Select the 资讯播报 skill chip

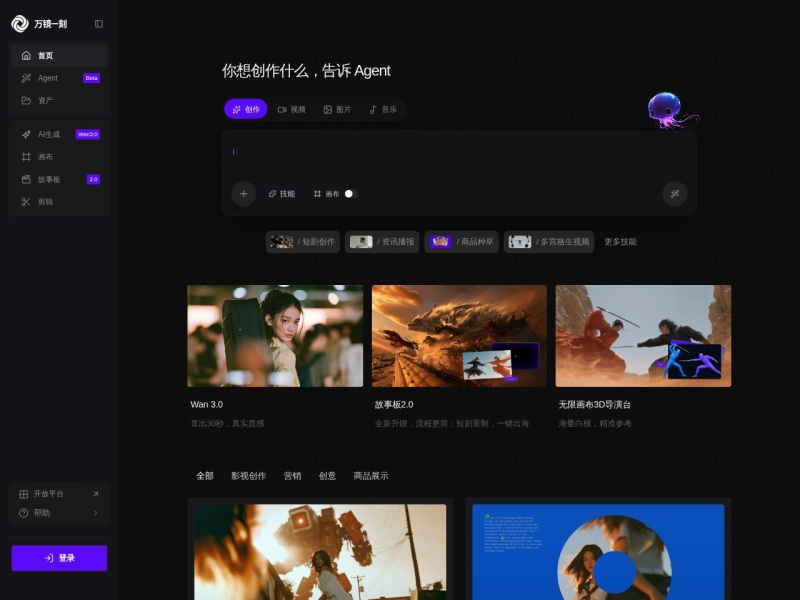382,242
